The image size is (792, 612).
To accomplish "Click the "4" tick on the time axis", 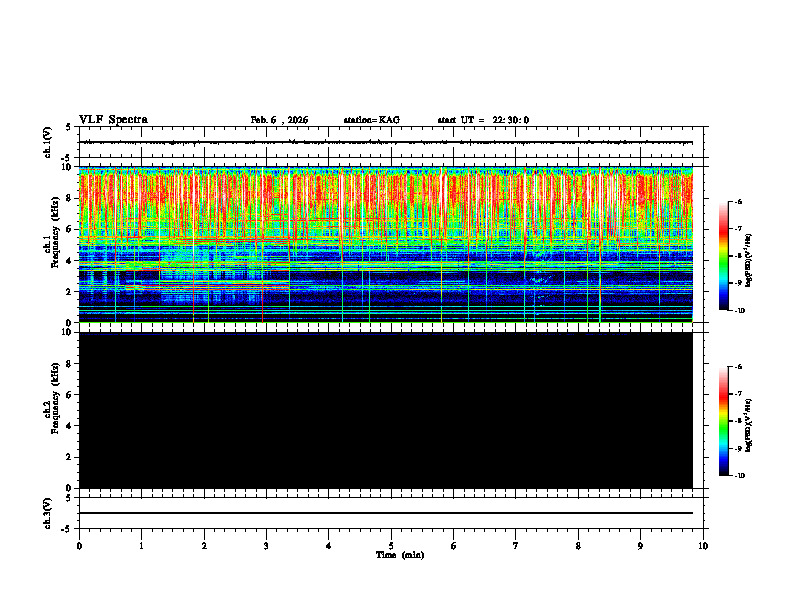I will tap(329, 546).
